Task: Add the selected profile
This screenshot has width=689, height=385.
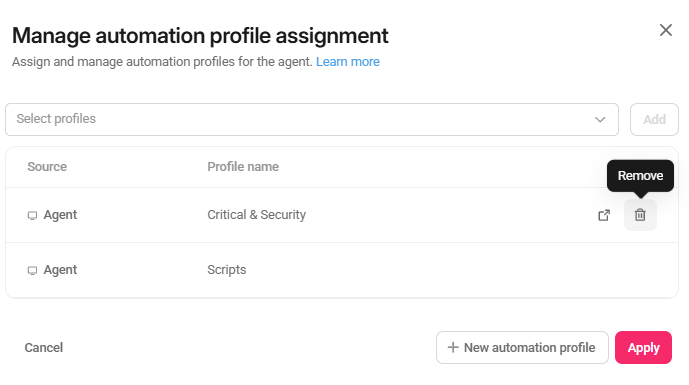Action: 654,120
